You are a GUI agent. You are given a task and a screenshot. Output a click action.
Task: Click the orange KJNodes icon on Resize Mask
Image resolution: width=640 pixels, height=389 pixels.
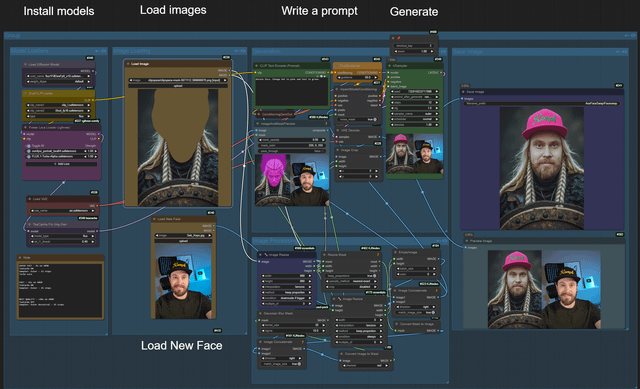coord(378,255)
